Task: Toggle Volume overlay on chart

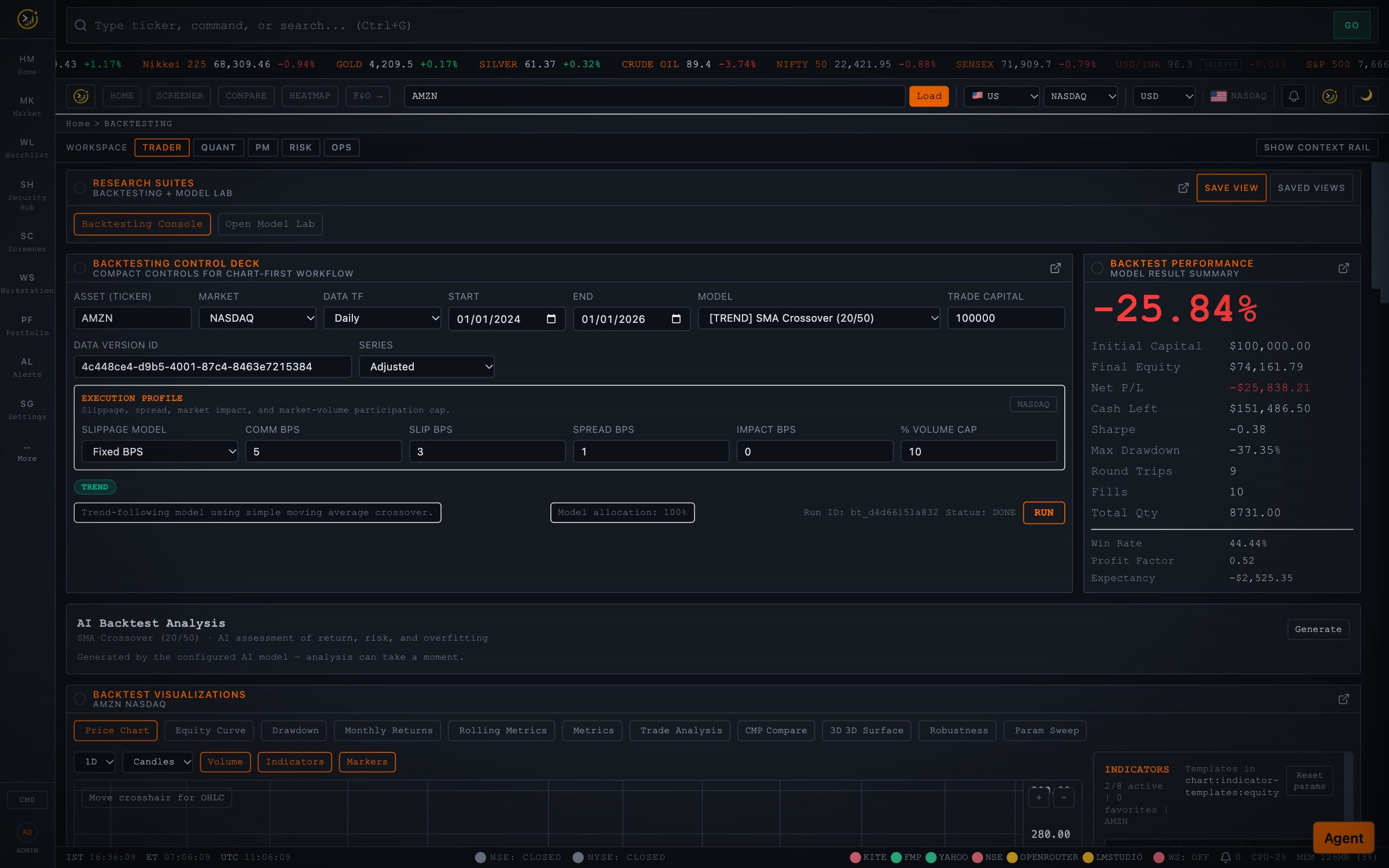Action: tap(225, 762)
